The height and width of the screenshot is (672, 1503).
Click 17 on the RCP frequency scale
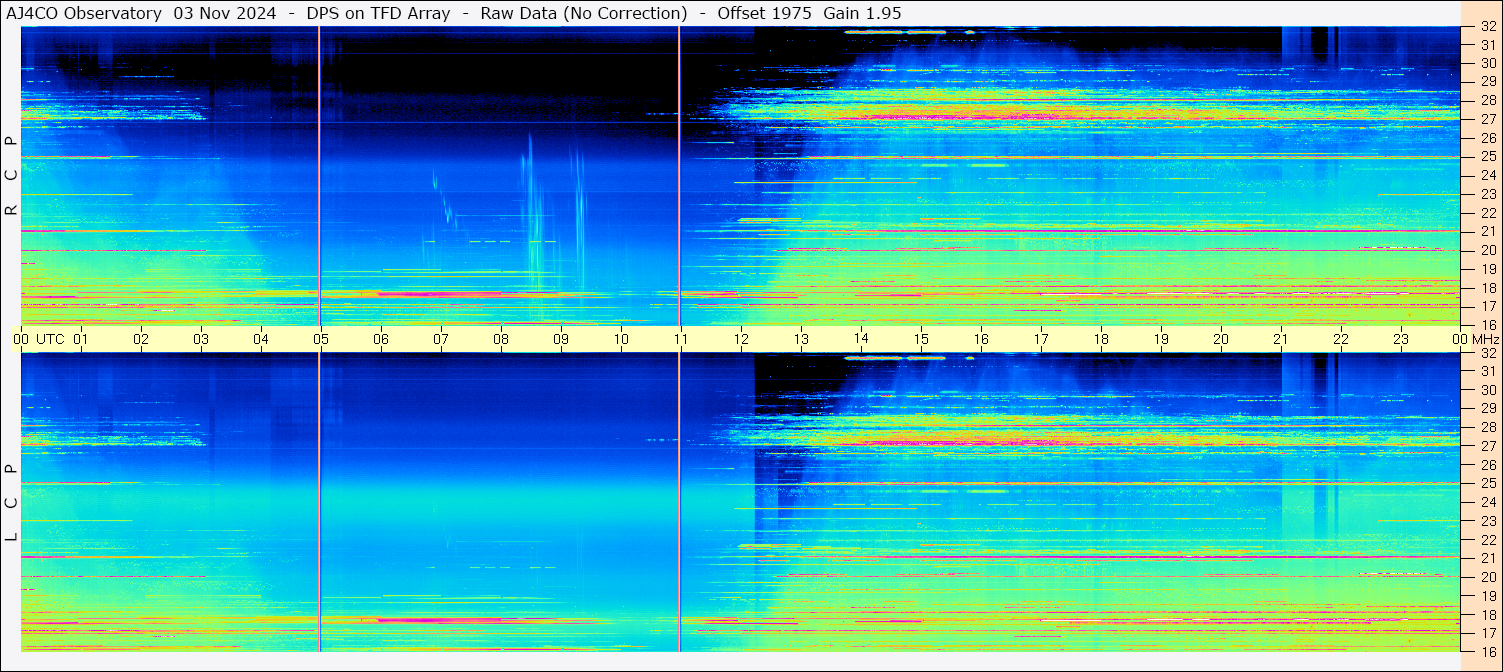[1488, 306]
